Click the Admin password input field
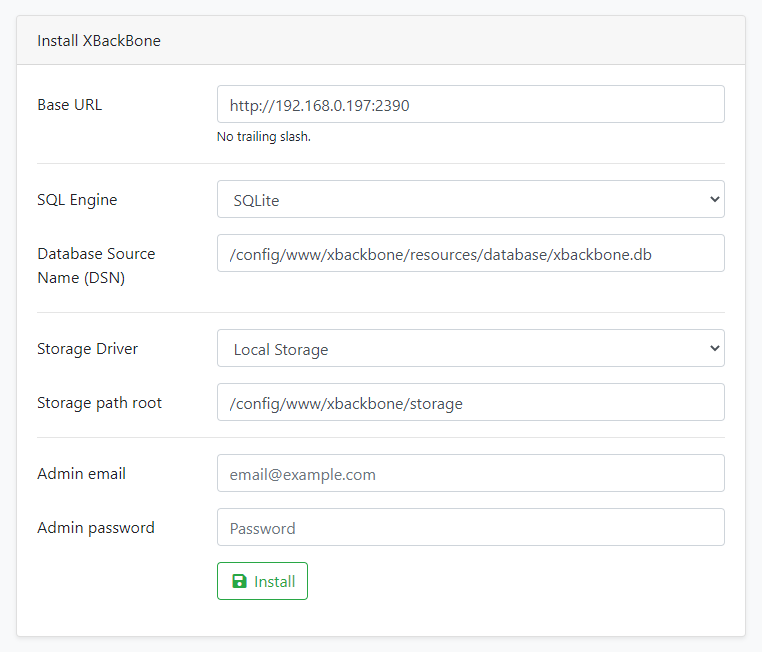The height and width of the screenshot is (652, 762). pos(470,527)
